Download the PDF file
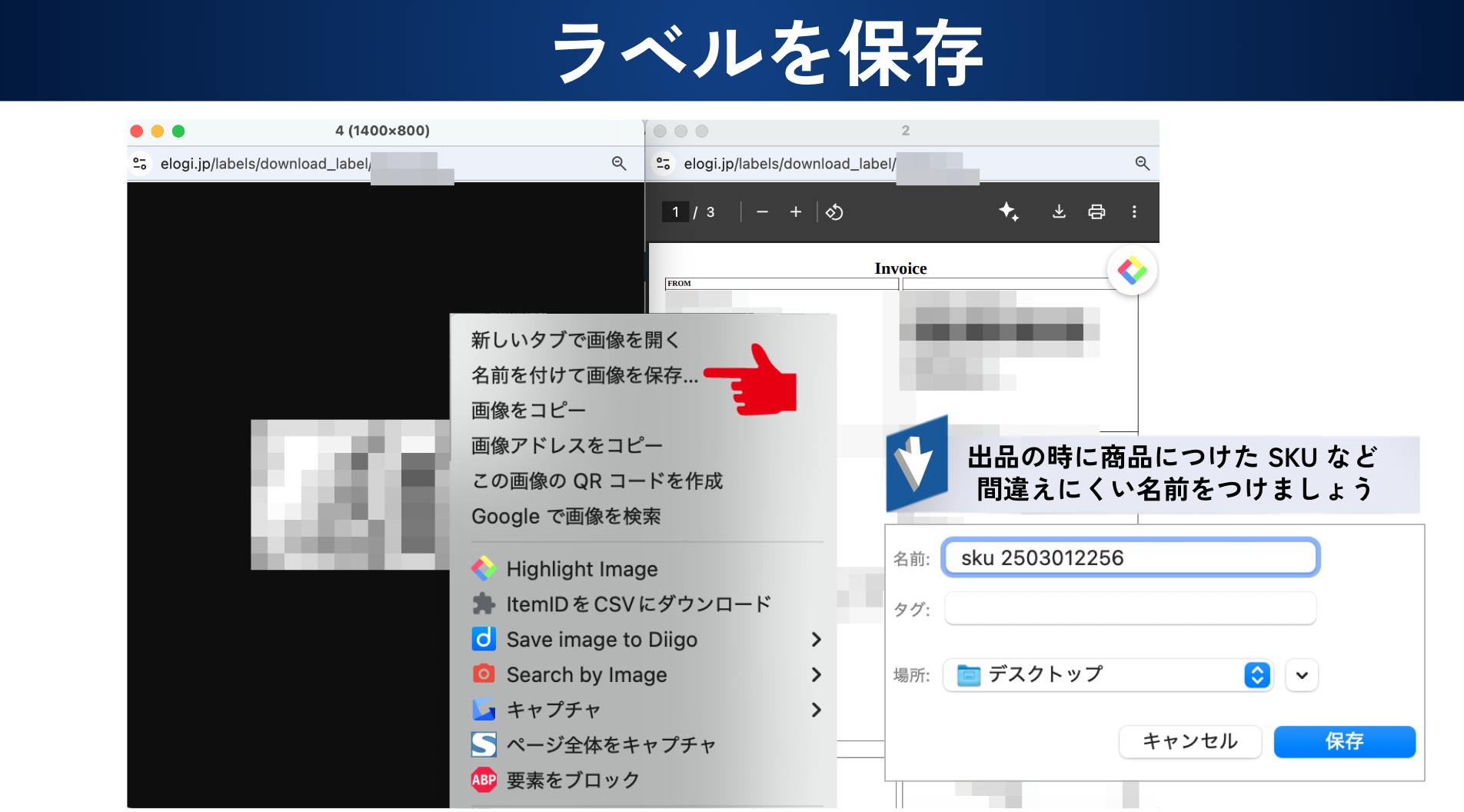1464x812 pixels. tap(1059, 212)
